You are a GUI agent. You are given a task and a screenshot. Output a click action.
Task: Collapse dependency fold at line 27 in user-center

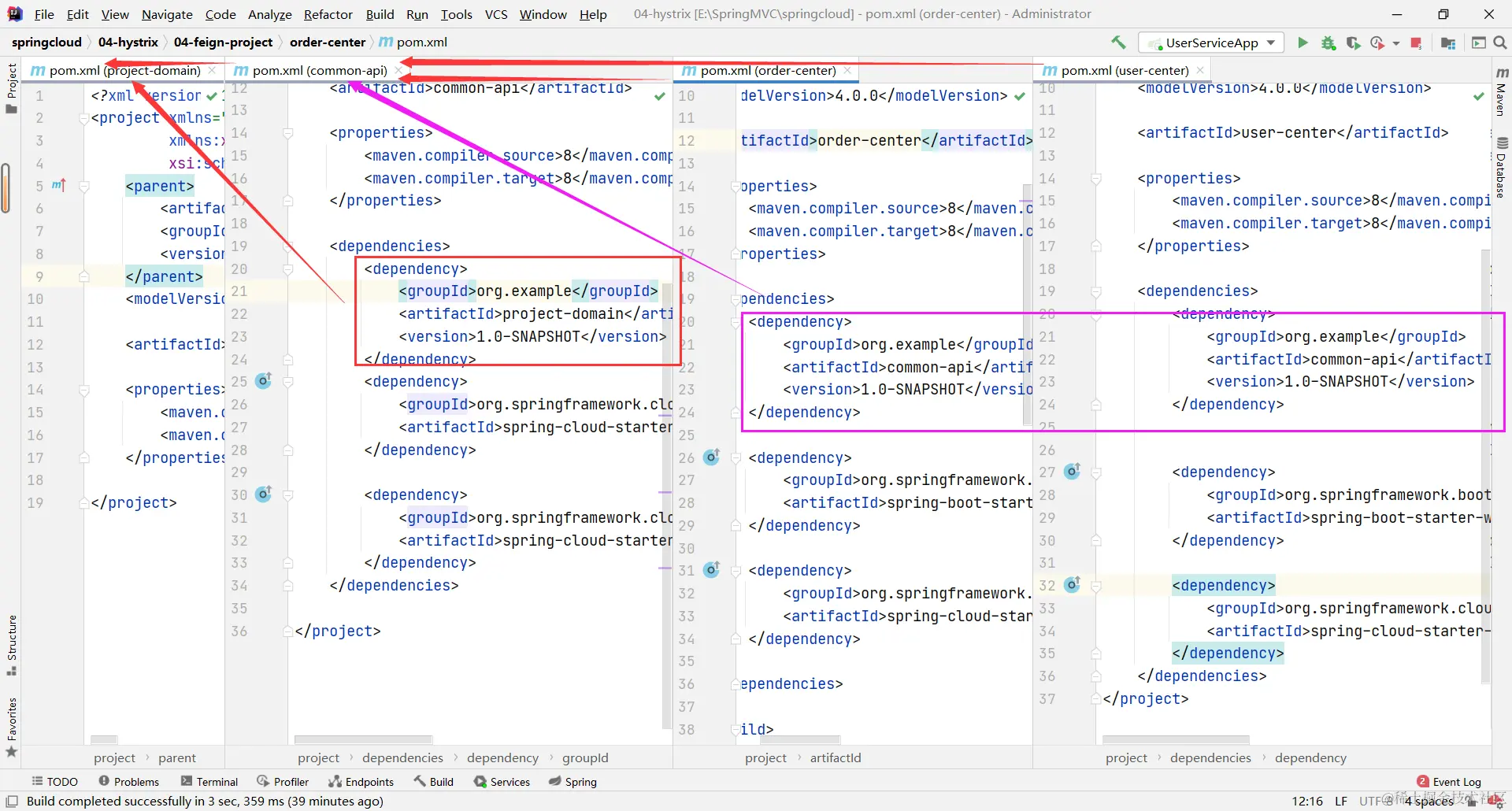coord(1096,472)
